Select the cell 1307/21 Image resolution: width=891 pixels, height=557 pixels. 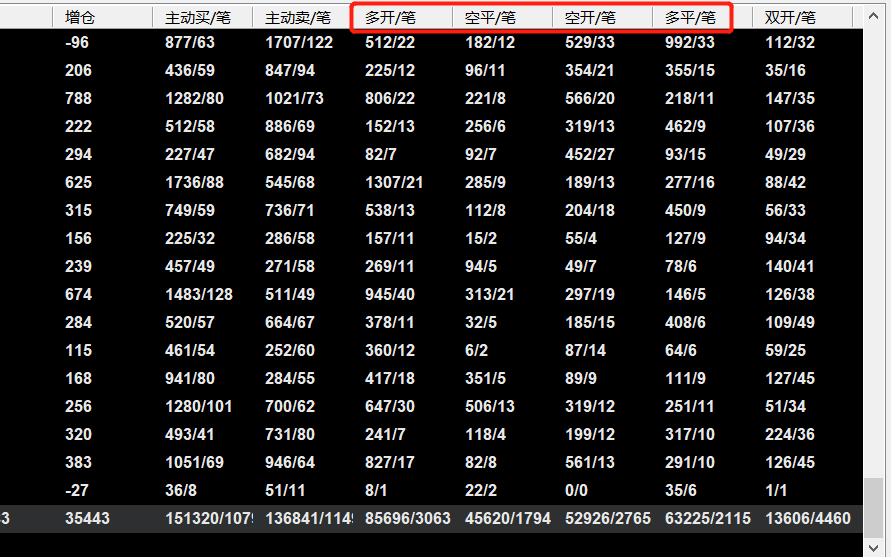(x=394, y=182)
